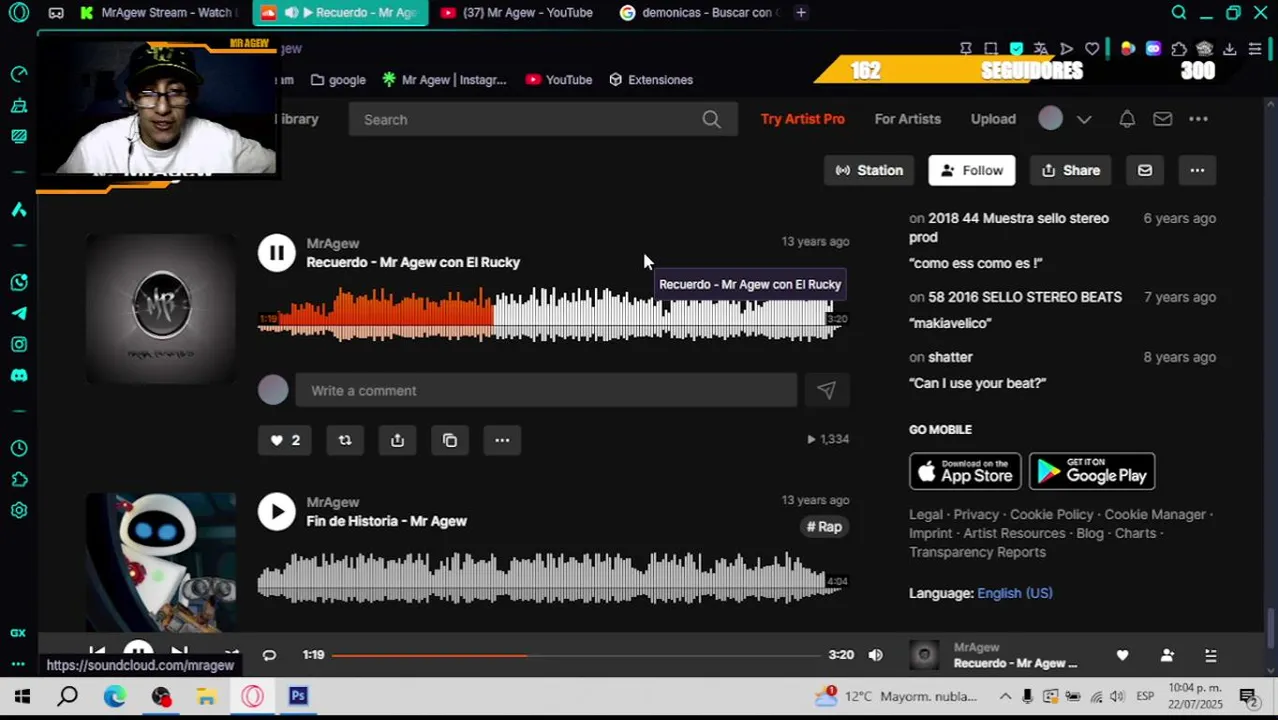Open the 58 2016 SELLO STEREO BEATS link

click(1025, 297)
